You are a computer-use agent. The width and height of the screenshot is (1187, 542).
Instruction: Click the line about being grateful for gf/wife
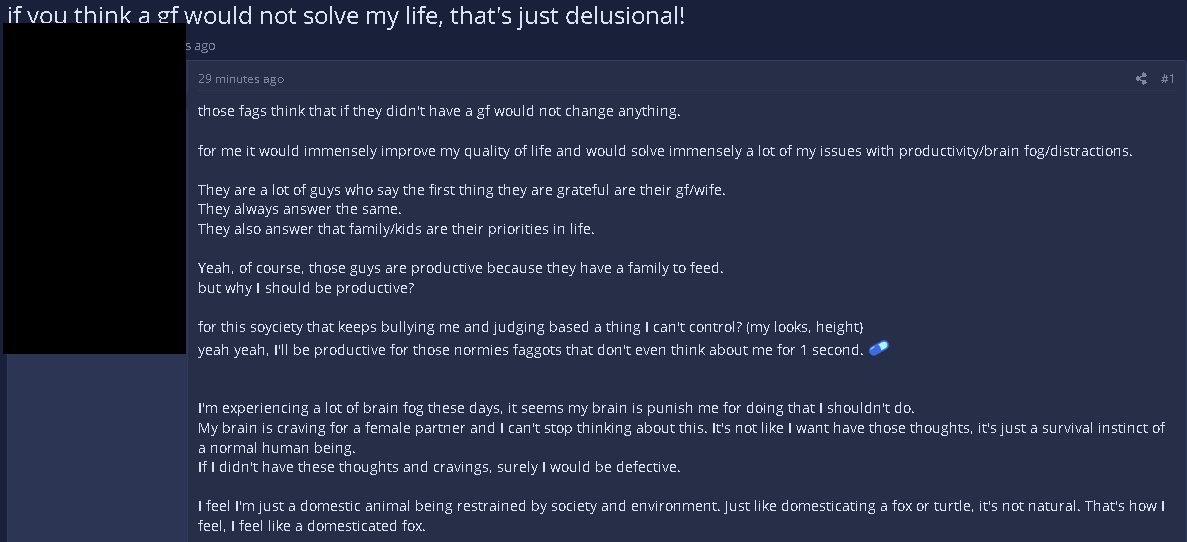tap(461, 190)
